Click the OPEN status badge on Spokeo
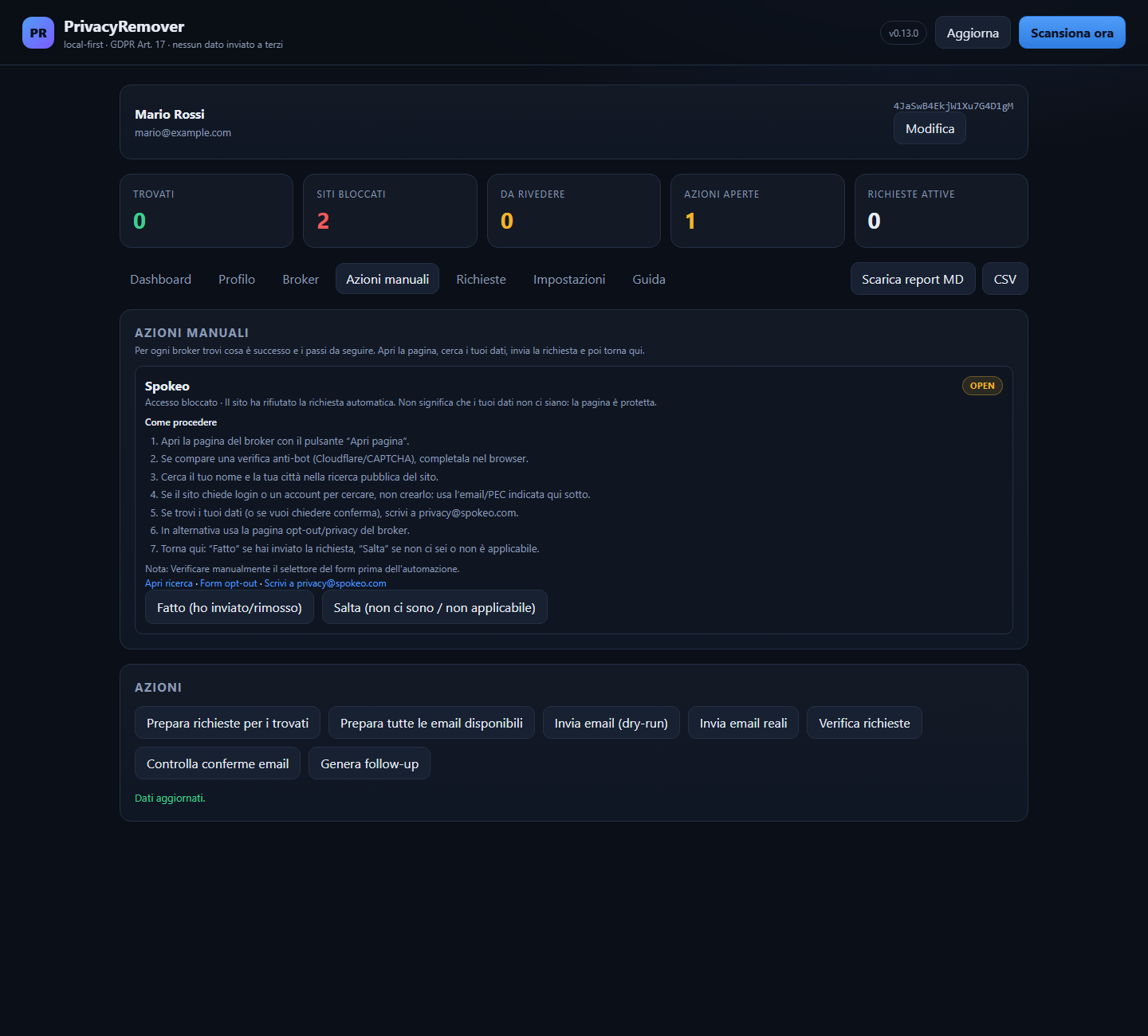The image size is (1148, 1036). tap(982, 386)
